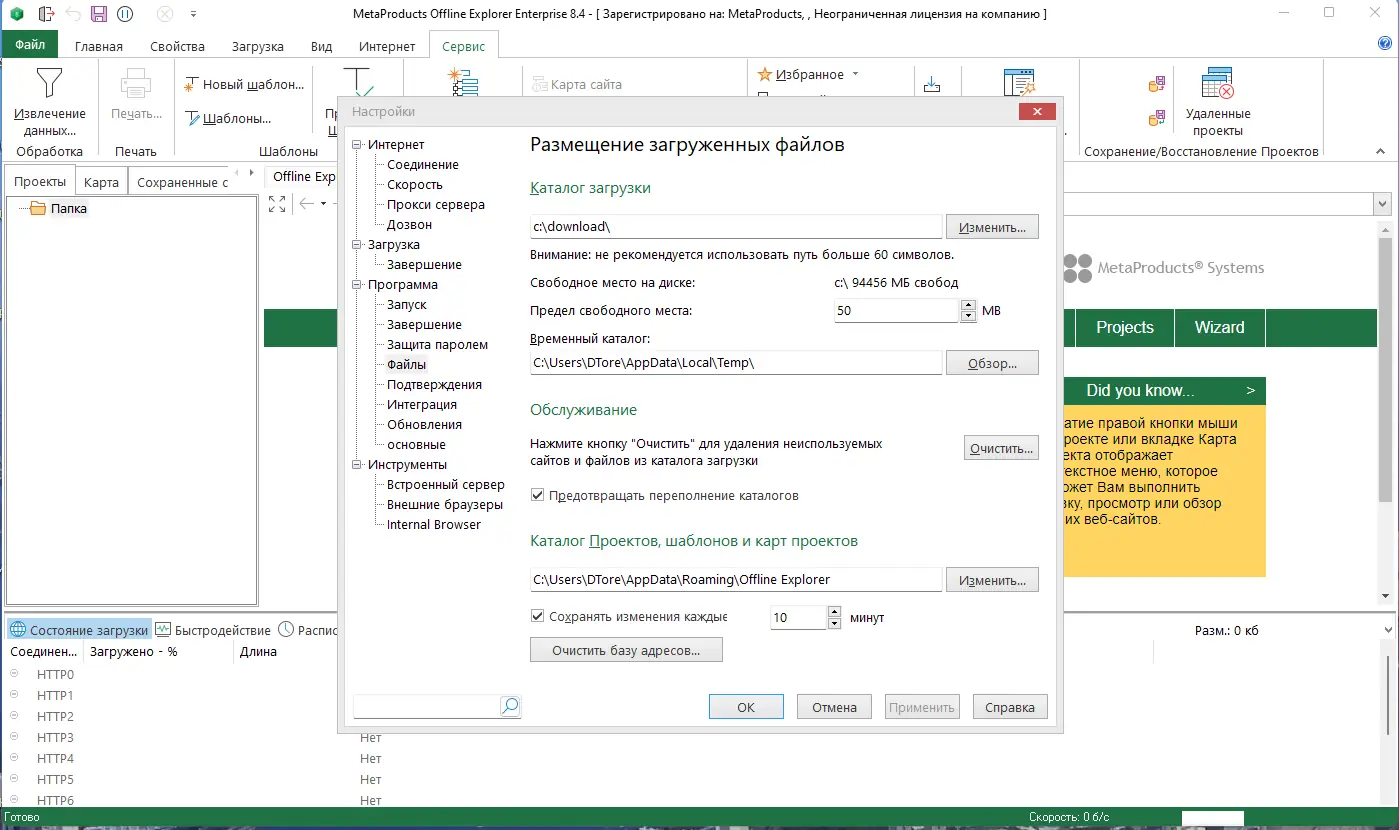This screenshot has width=1399, height=830.
Task: Collapse the Программа settings branch
Action: point(356,284)
